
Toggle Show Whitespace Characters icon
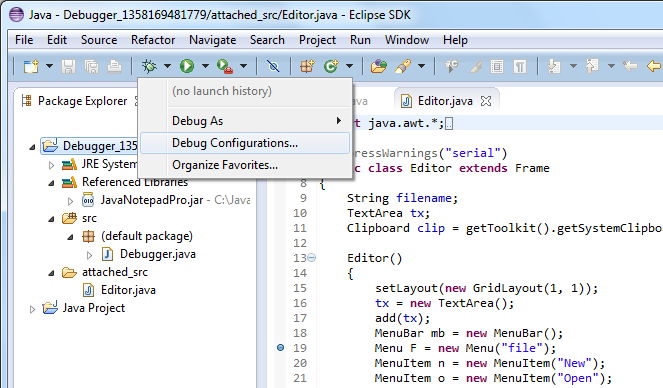520,67
